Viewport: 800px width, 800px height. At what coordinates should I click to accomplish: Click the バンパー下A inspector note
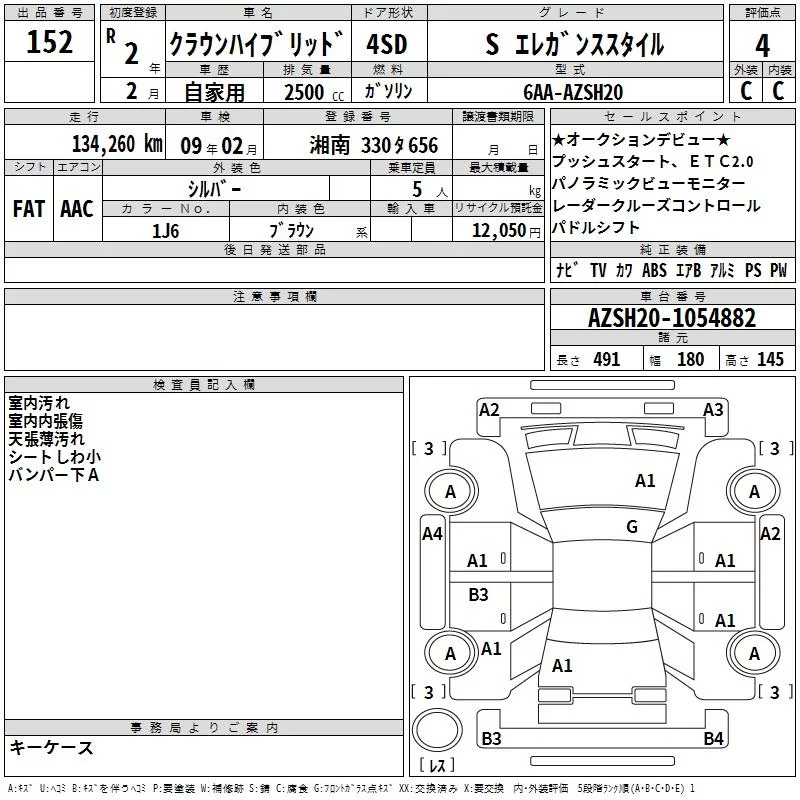[53, 475]
